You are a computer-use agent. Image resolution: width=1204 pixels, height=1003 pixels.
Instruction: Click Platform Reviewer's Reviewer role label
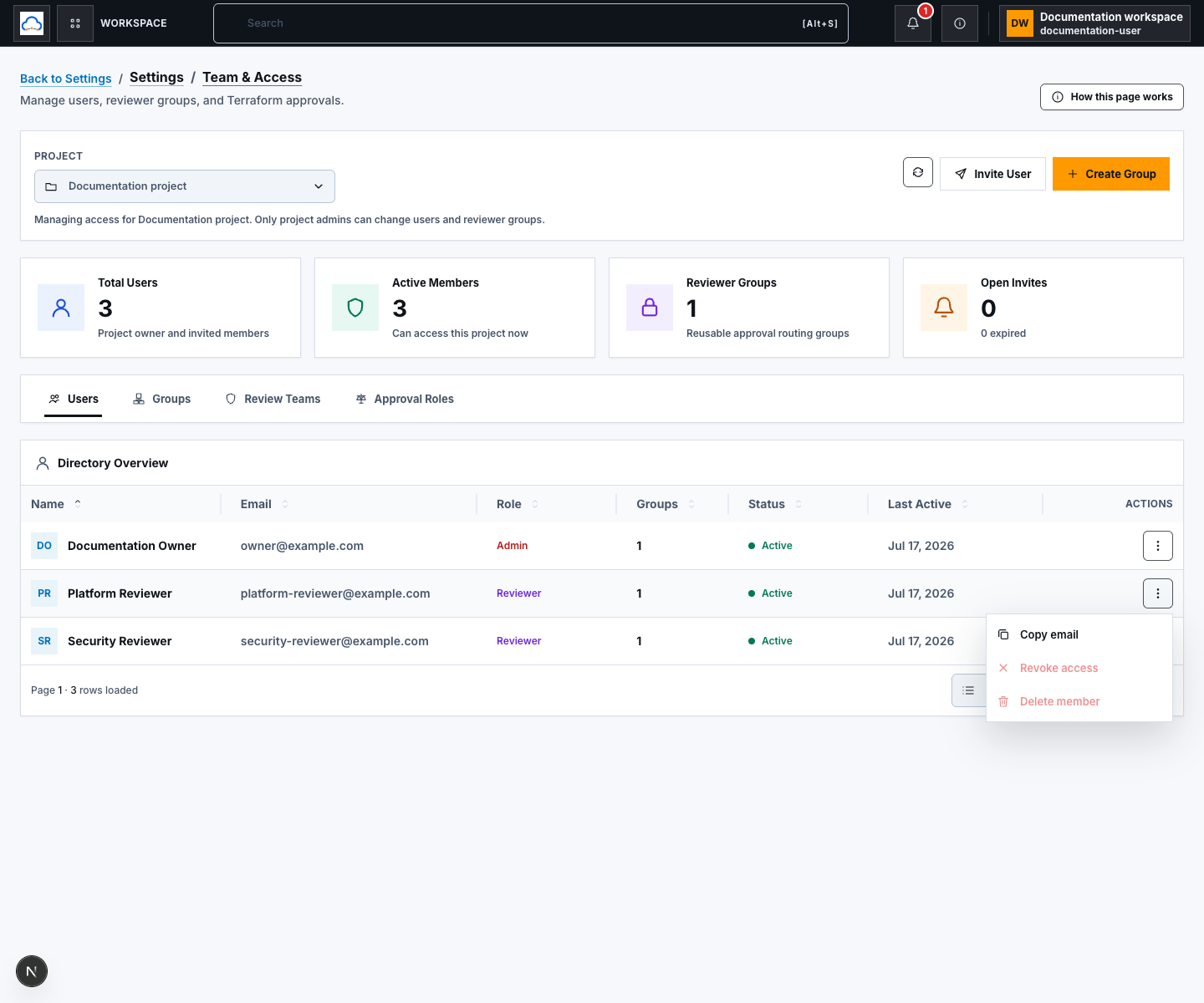[518, 593]
